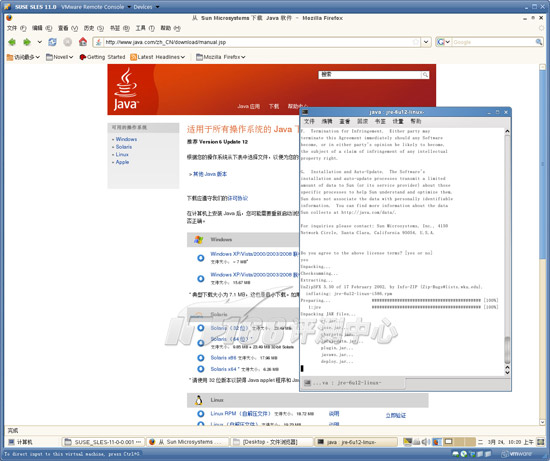Open the Firefox 文件 (F) menu

point(16,28)
